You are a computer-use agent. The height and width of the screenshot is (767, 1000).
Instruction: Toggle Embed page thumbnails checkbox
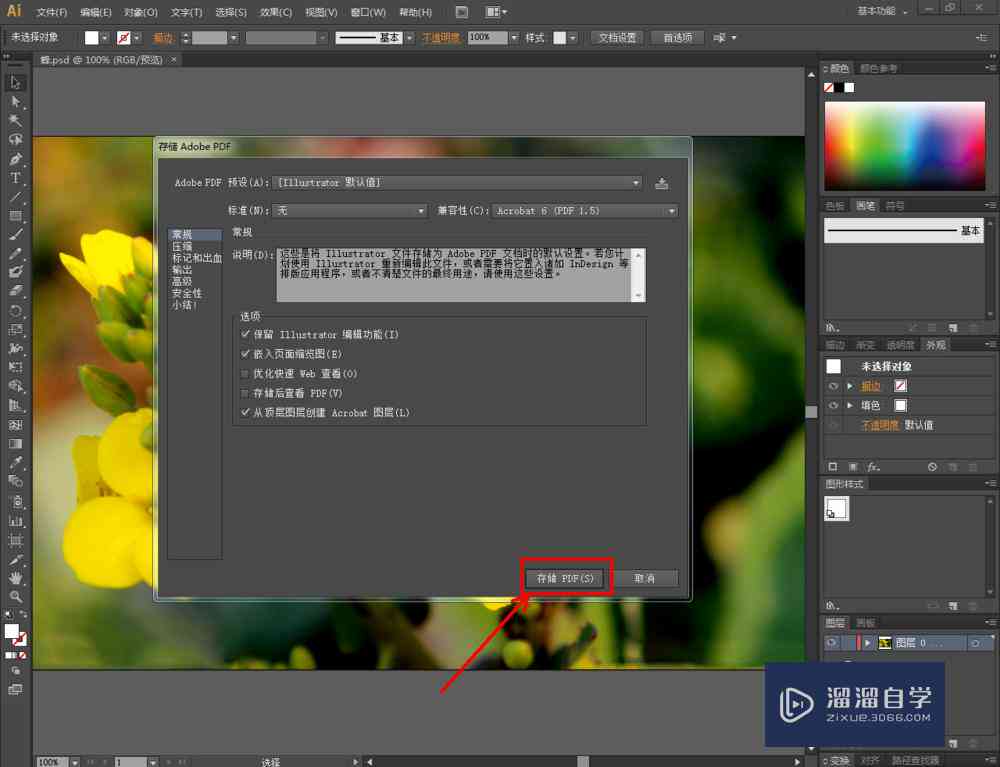(x=246, y=353)
